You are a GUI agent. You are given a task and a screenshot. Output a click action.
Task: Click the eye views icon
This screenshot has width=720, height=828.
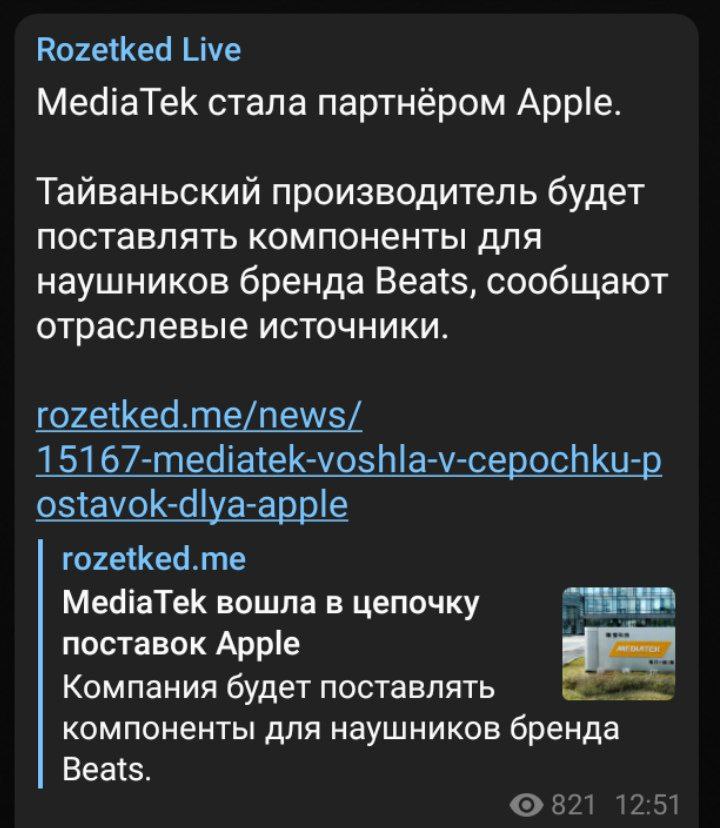click(526, 805)
